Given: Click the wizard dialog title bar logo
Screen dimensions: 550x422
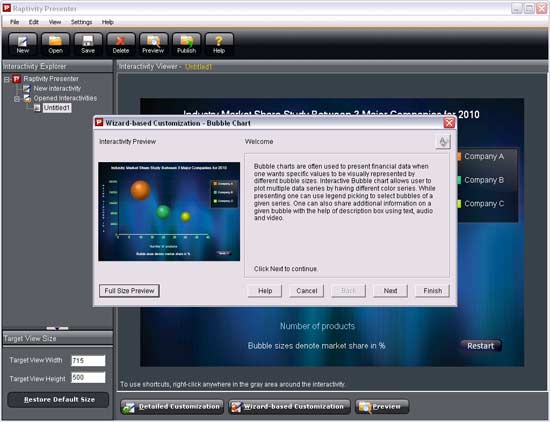Looking at the screenshot, I should click(99, 122).
